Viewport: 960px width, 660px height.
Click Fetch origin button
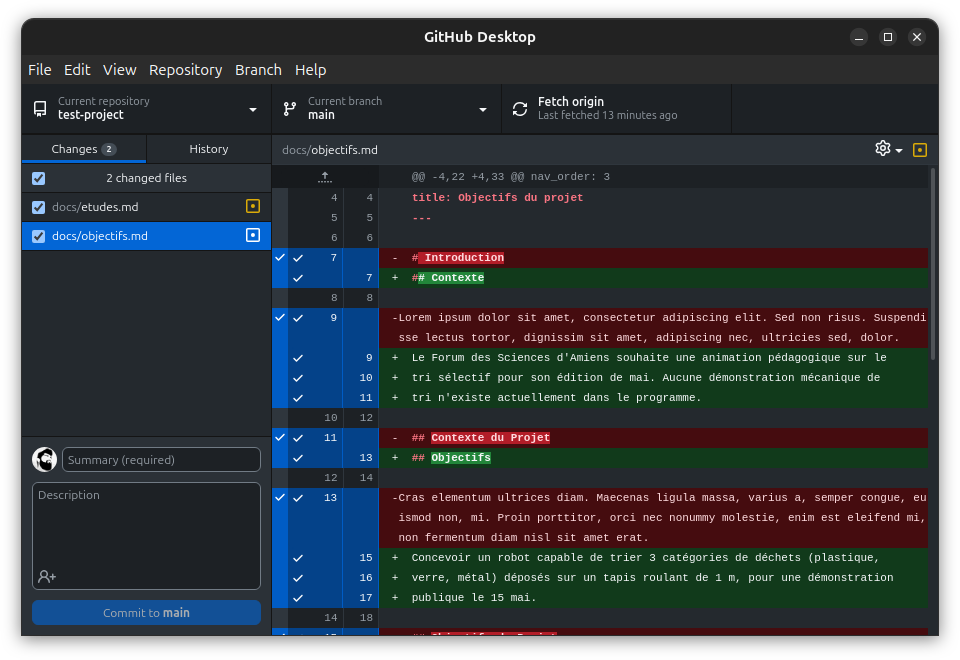click(x=617, y=109)
